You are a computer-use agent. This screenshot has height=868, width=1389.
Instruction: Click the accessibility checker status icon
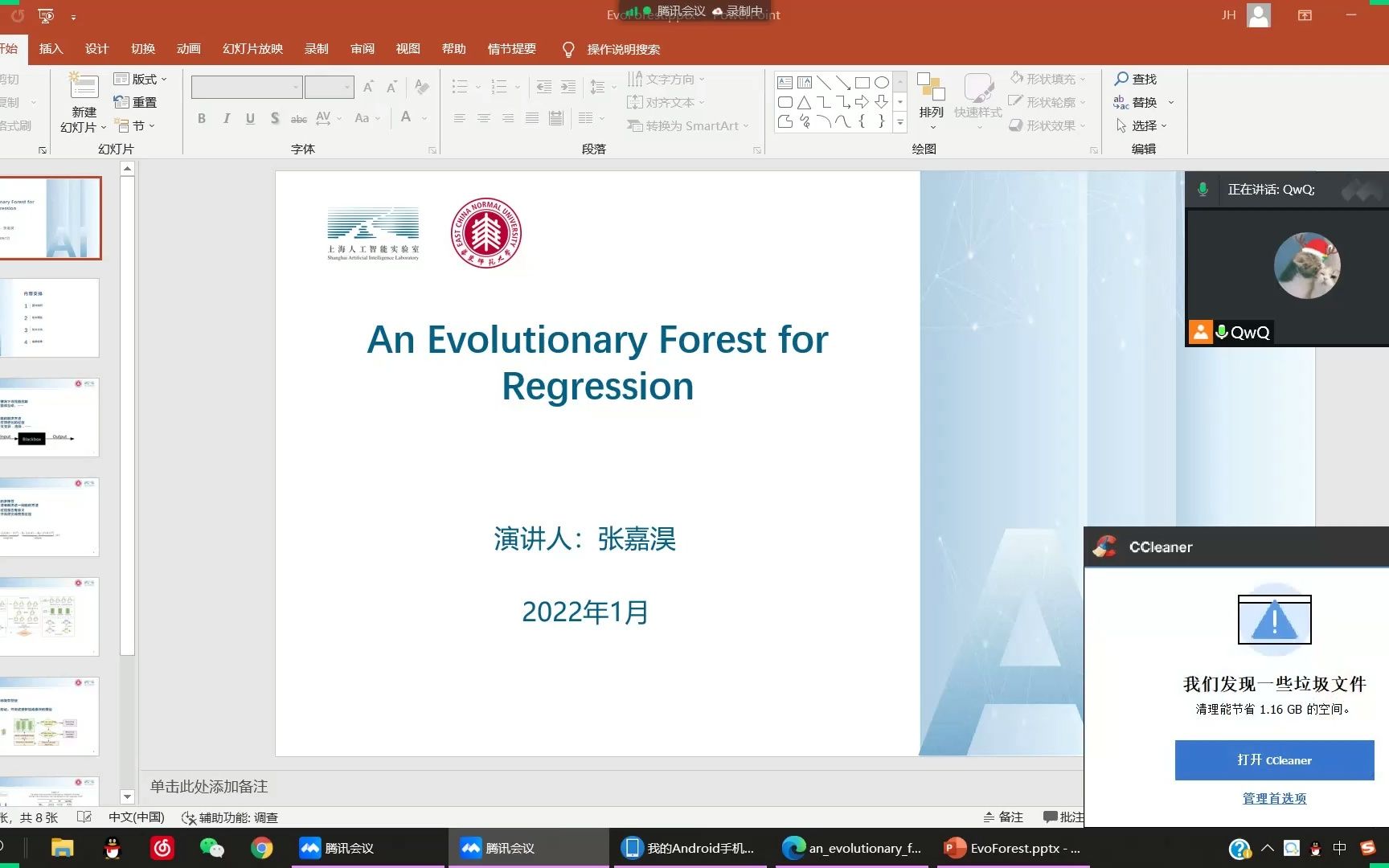pyautogui.click(x=189, y=818)
